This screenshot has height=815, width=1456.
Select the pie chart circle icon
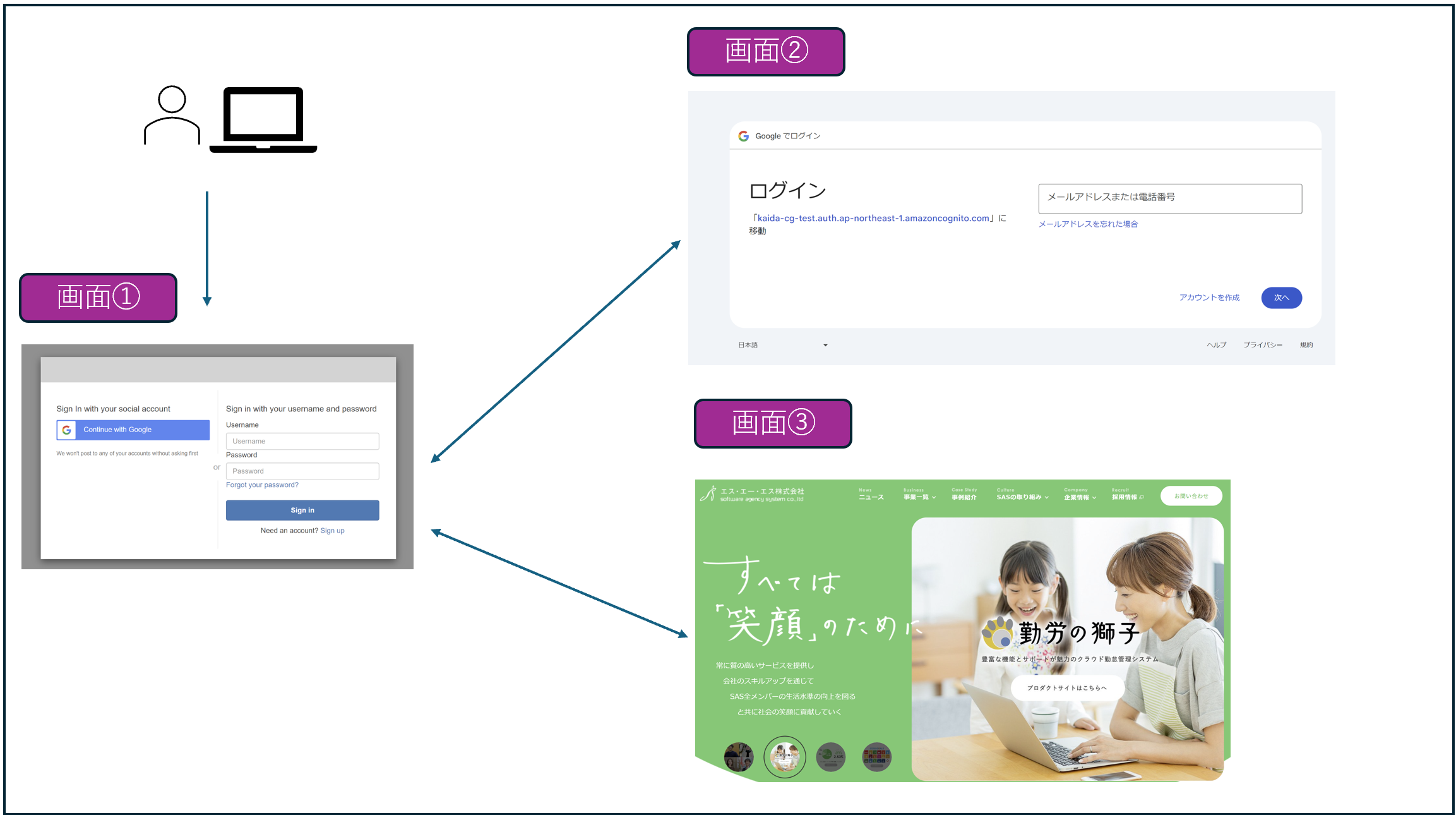tap(831, 757)
